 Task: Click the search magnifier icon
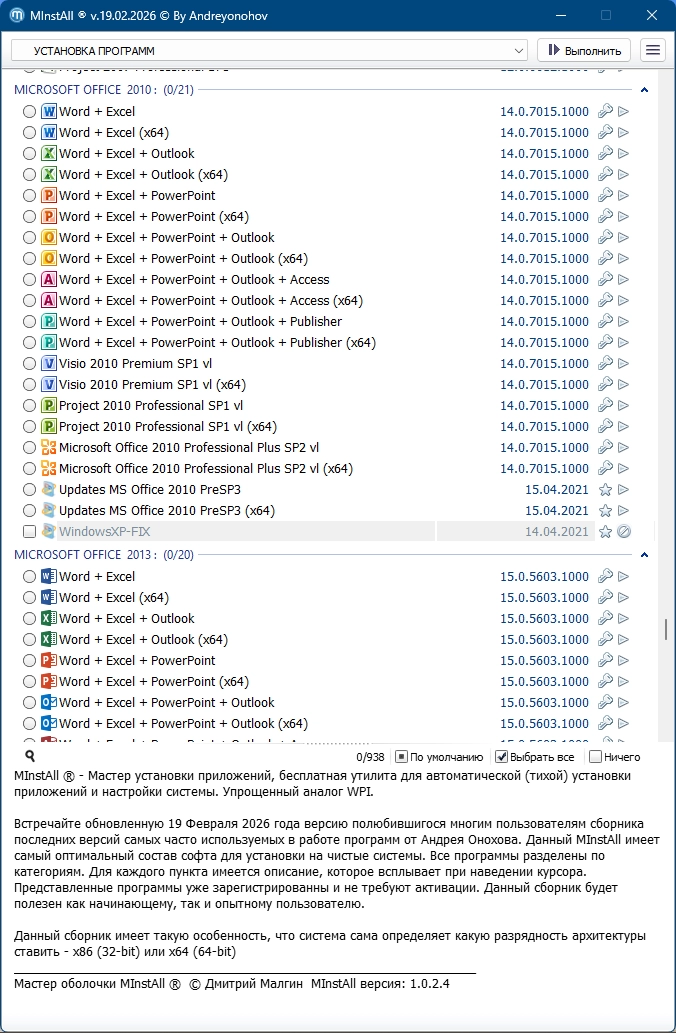(30, 756)
